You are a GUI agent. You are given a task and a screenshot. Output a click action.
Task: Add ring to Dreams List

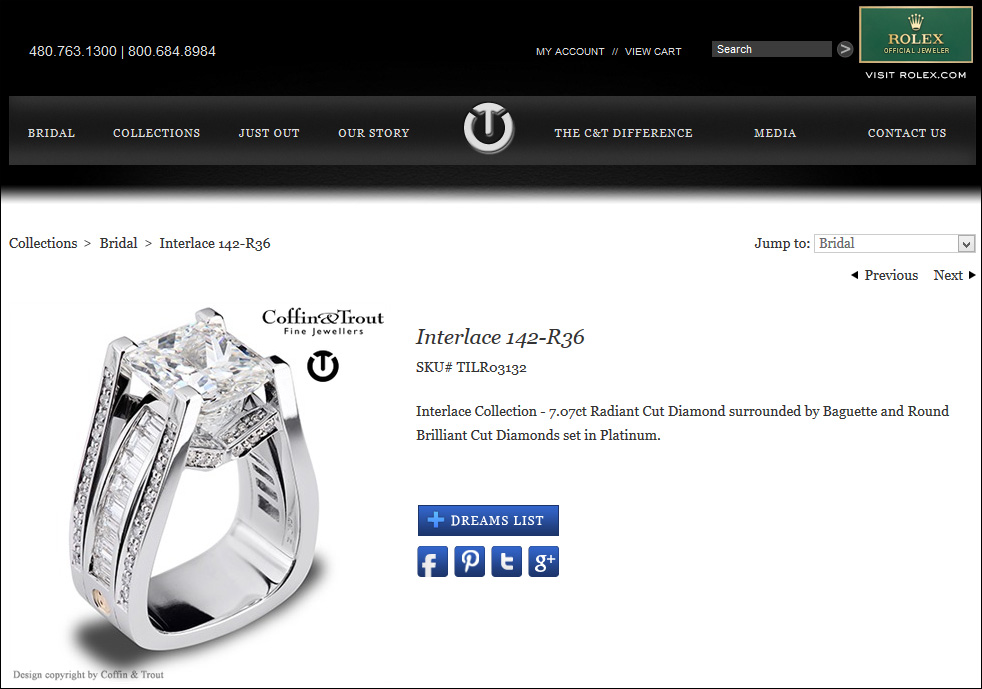pos(488,521)
